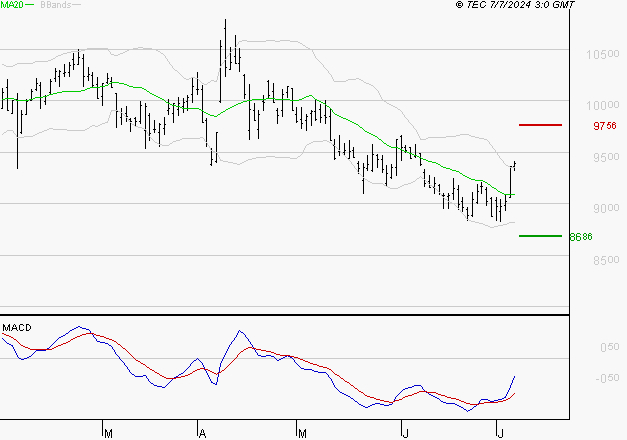Click the BBands legend label

coord(56,5)
